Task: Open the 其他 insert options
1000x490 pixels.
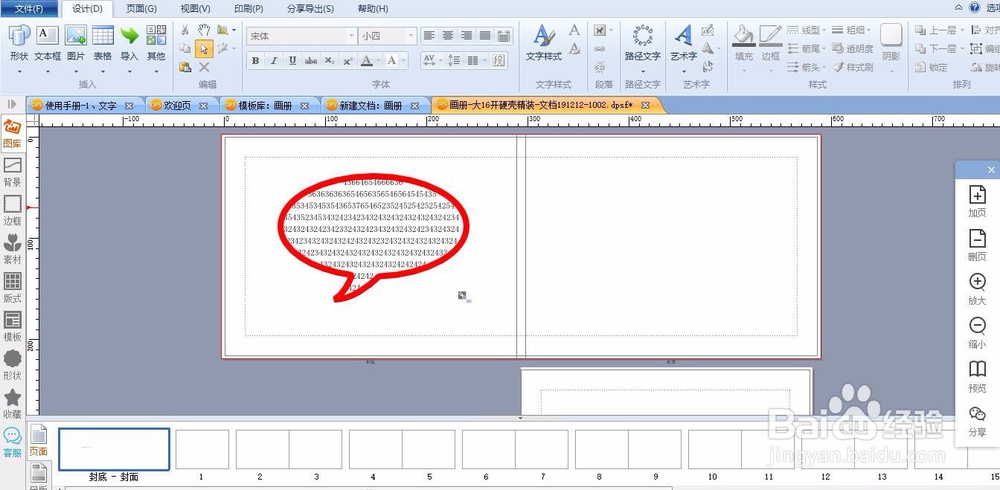Action: point(156,43)
